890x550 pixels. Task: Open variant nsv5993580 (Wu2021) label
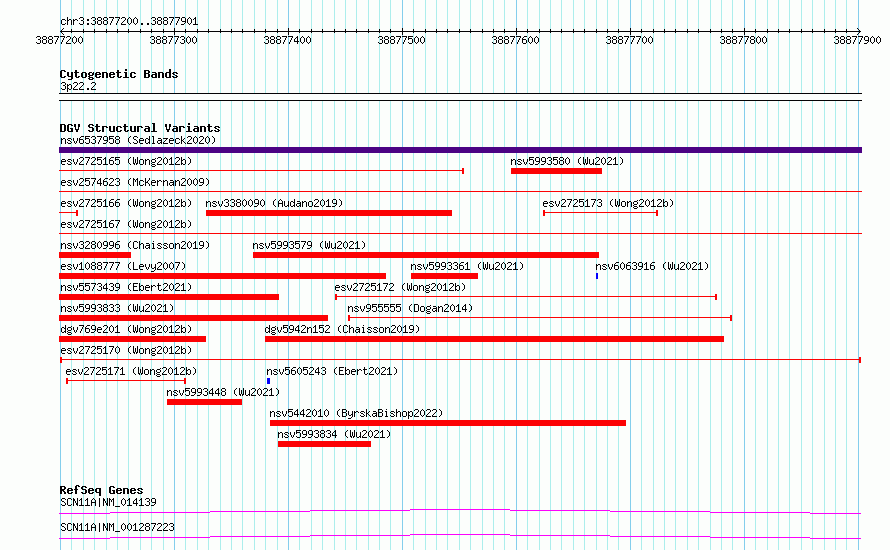(567, 161)
